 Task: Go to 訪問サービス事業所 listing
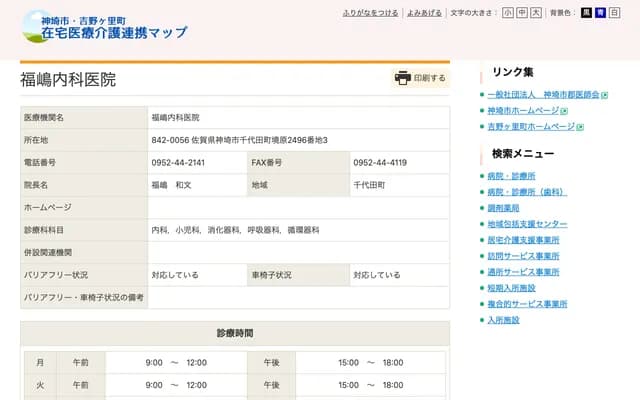click(x=523, y=256)
